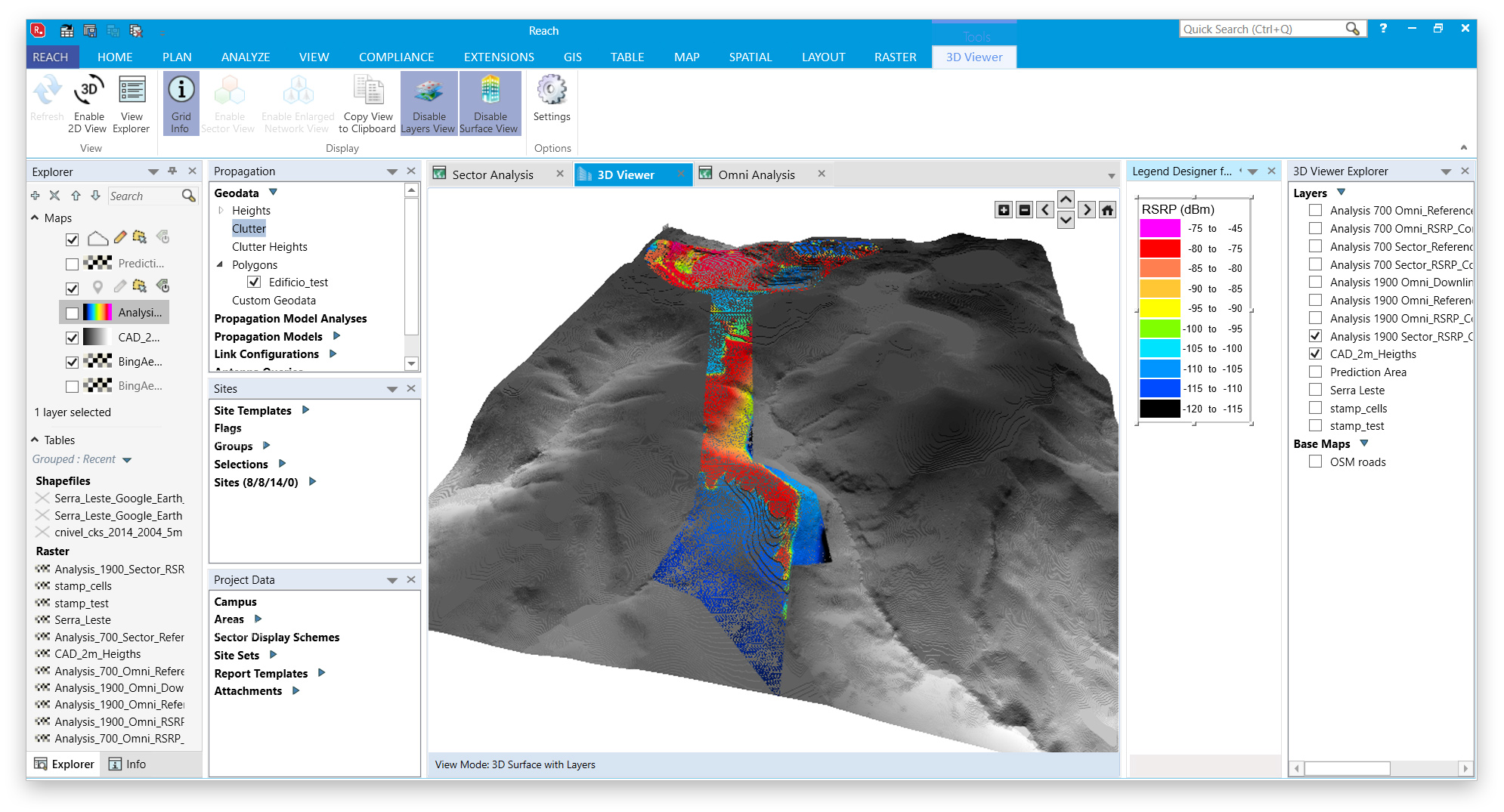Click the home view icon in 3D viewer

point(1107,210)
